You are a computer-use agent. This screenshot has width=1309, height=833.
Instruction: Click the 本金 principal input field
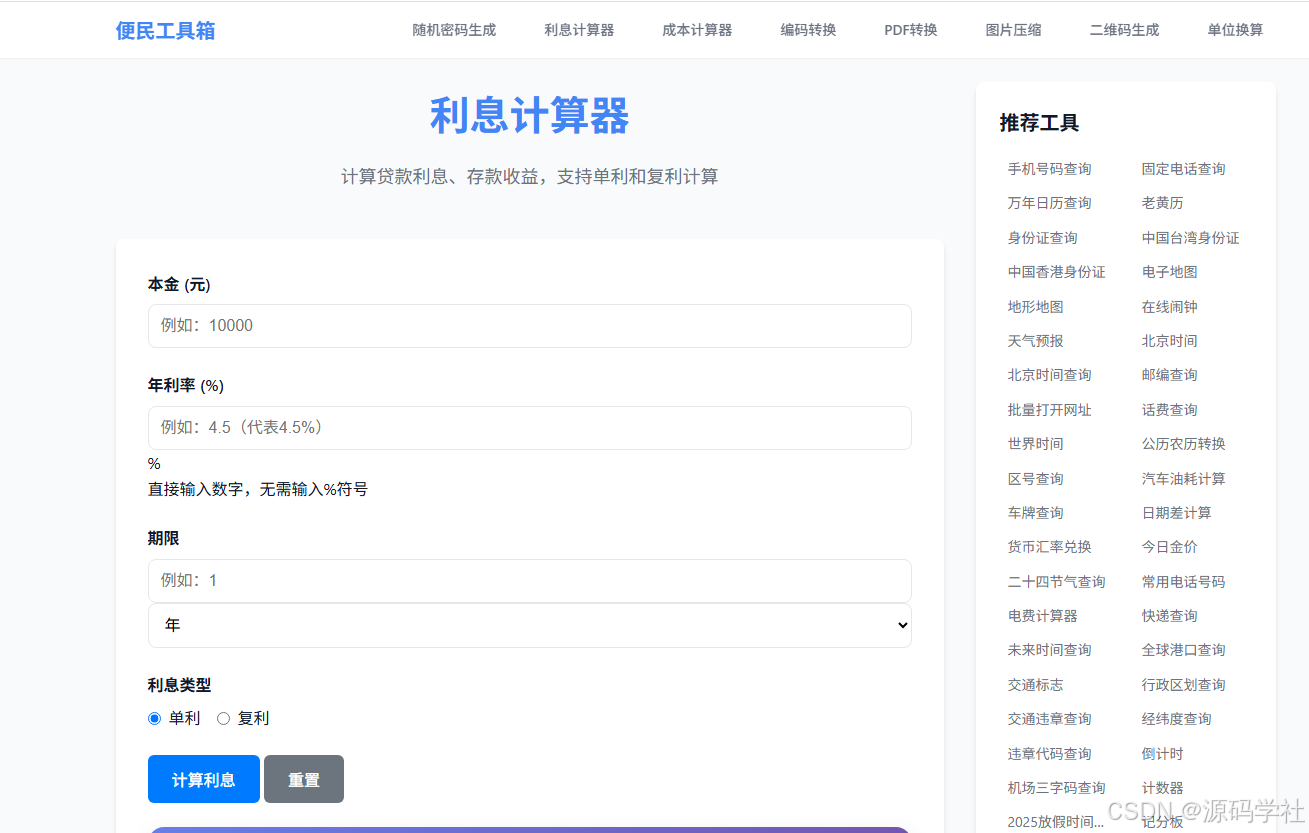(528, 325)
